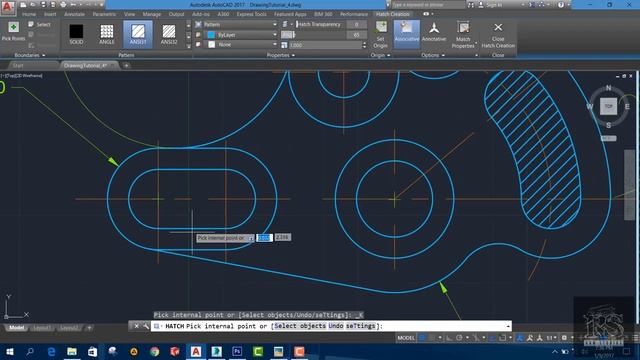Image resolution: width=640 pixels, height=360 pixels.
Task: Click the Pick Points boundary tool
Action: coord(13,31)
